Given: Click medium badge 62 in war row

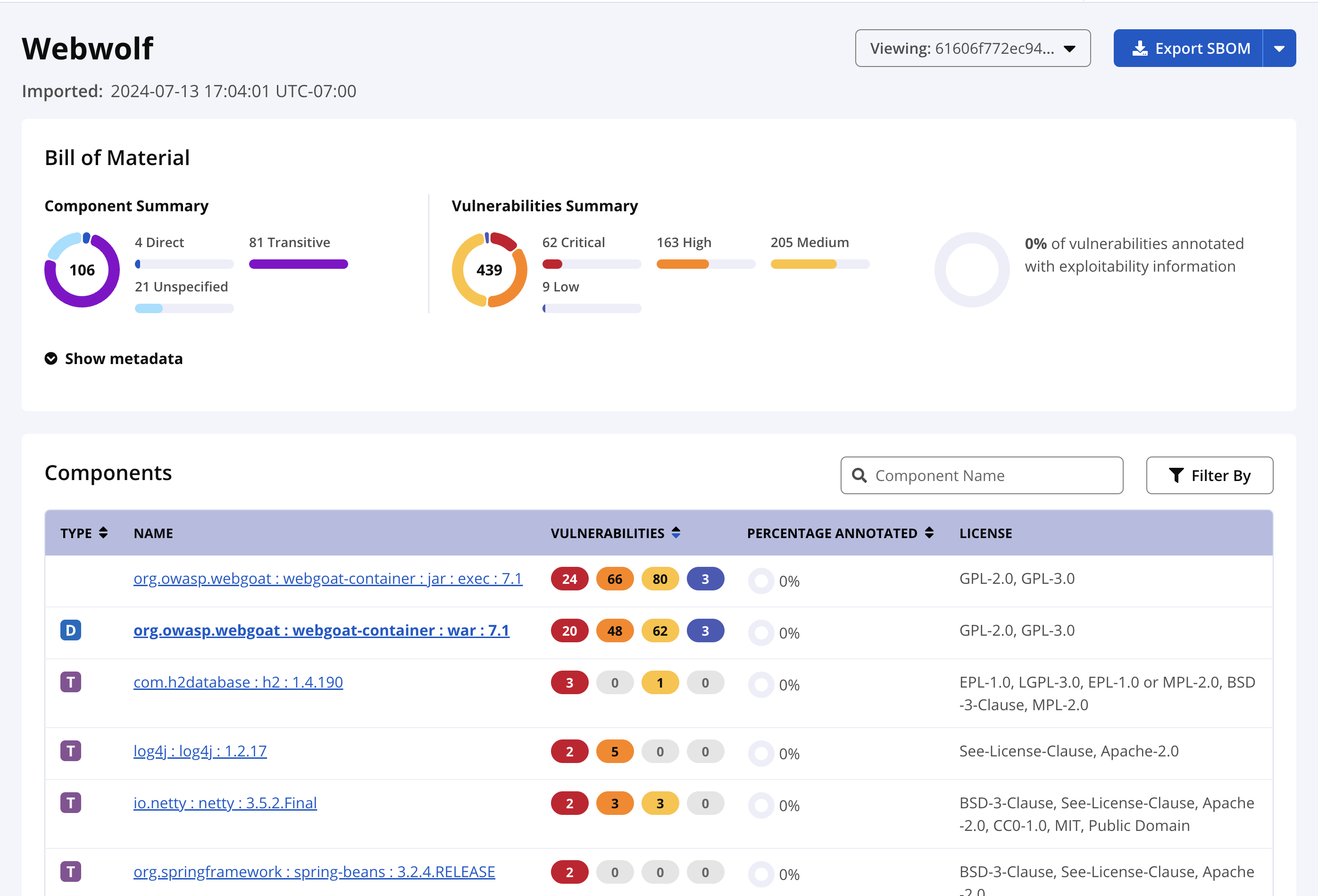Looking at the screenshot, I should pyautogui.click(x=660, y=631).
